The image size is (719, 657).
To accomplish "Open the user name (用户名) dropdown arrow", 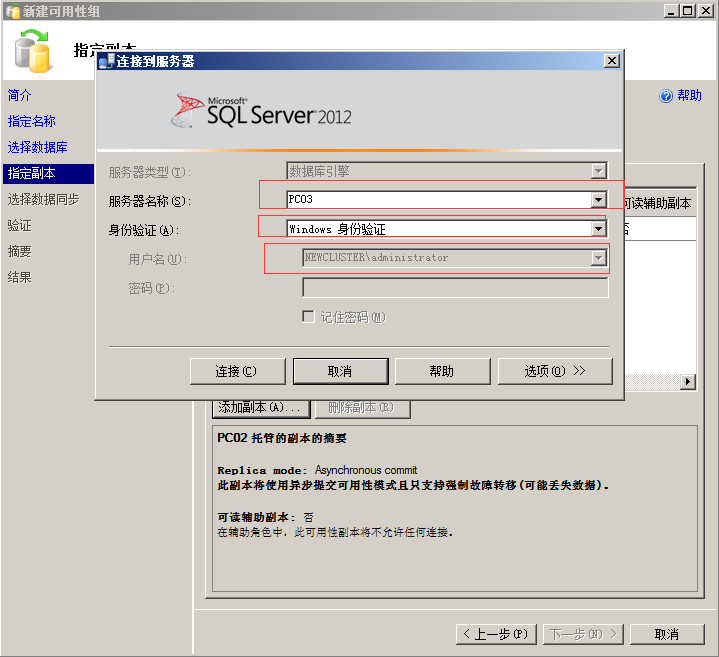I will pos(598,258).
